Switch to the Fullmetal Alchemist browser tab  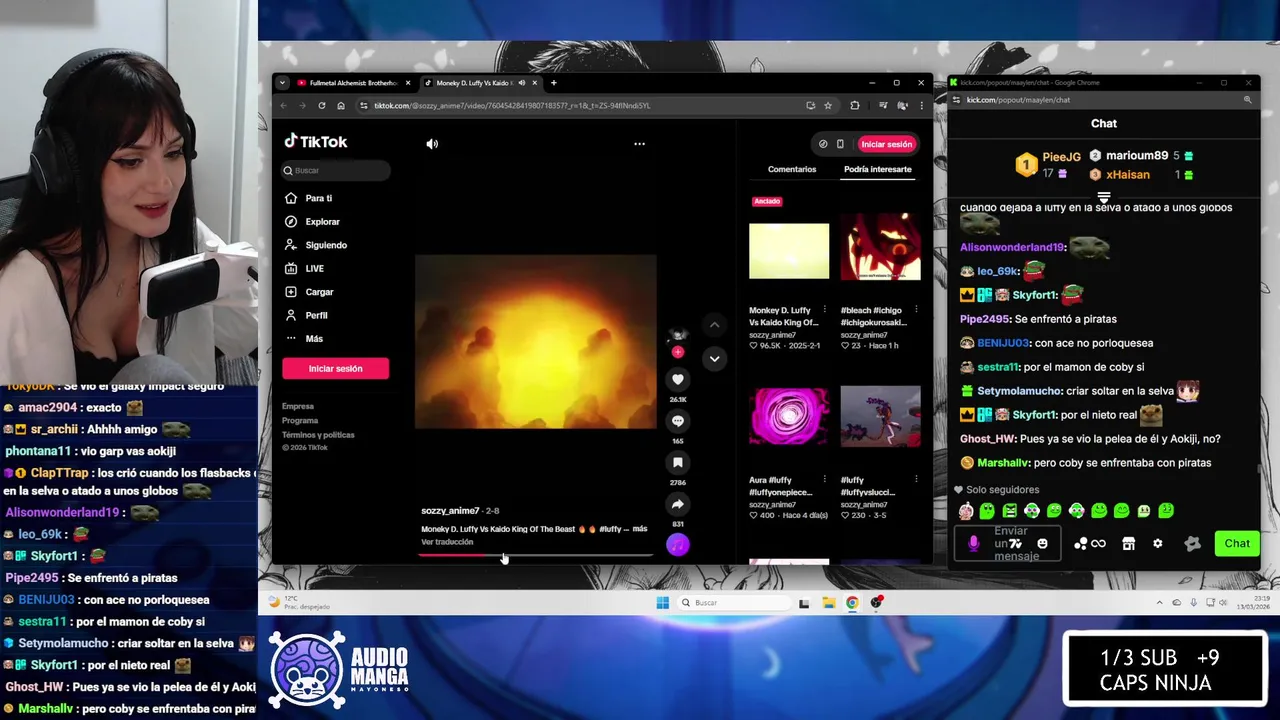[x=352, y=83]
